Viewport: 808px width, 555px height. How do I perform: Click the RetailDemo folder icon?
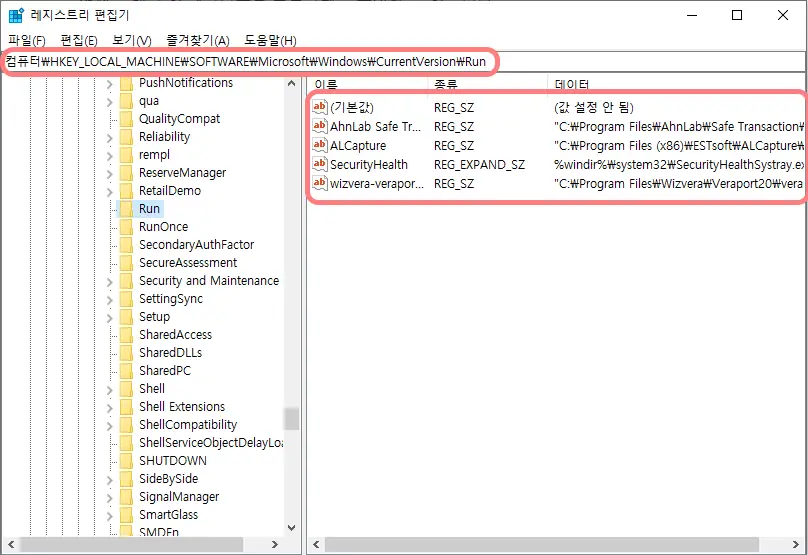tap(126, 191)
